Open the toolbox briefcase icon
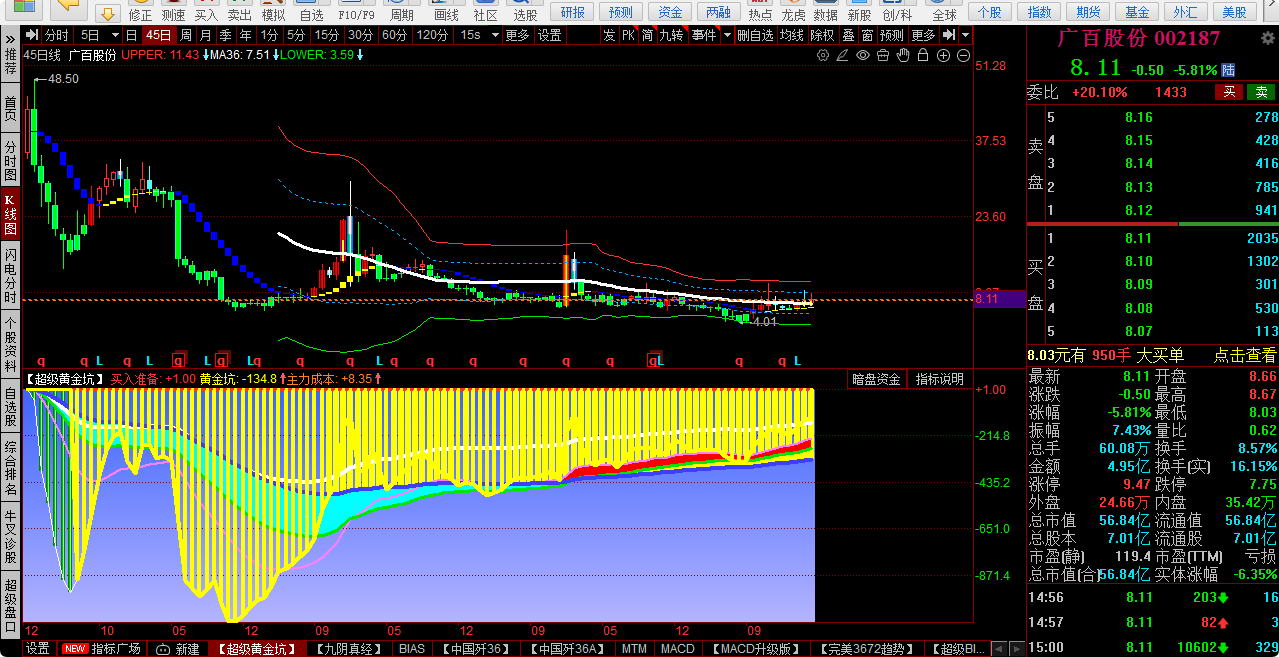Screen dimensions: 1279x657 [883, 56]
